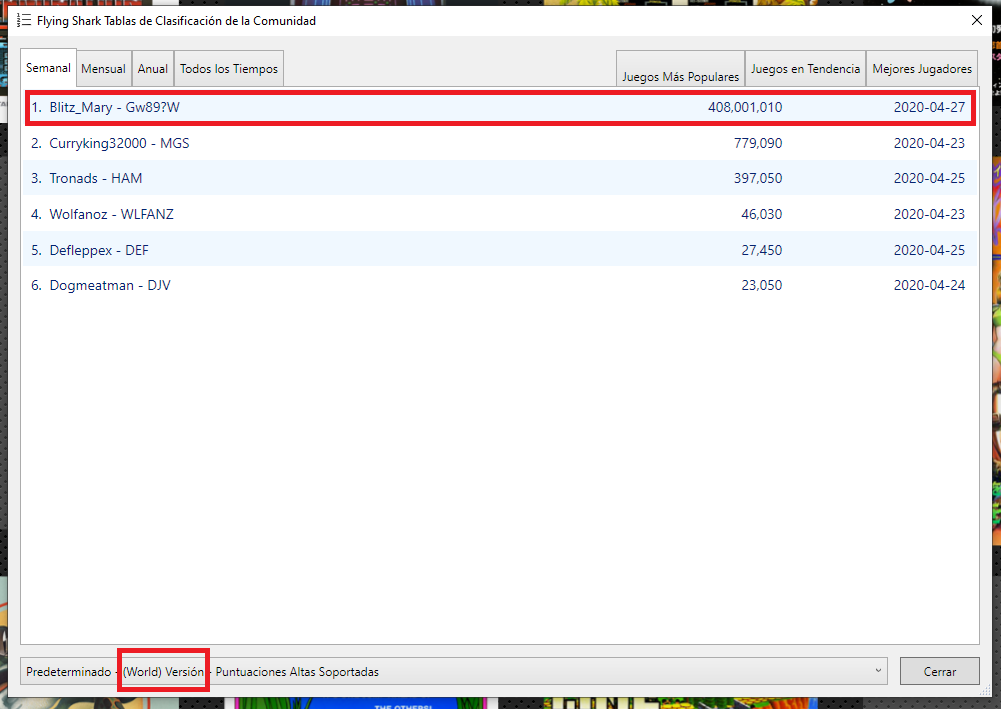The width and height of the screenshot is (1001, 709).
Task: Click the score 397,050
Action: point(758,178)
